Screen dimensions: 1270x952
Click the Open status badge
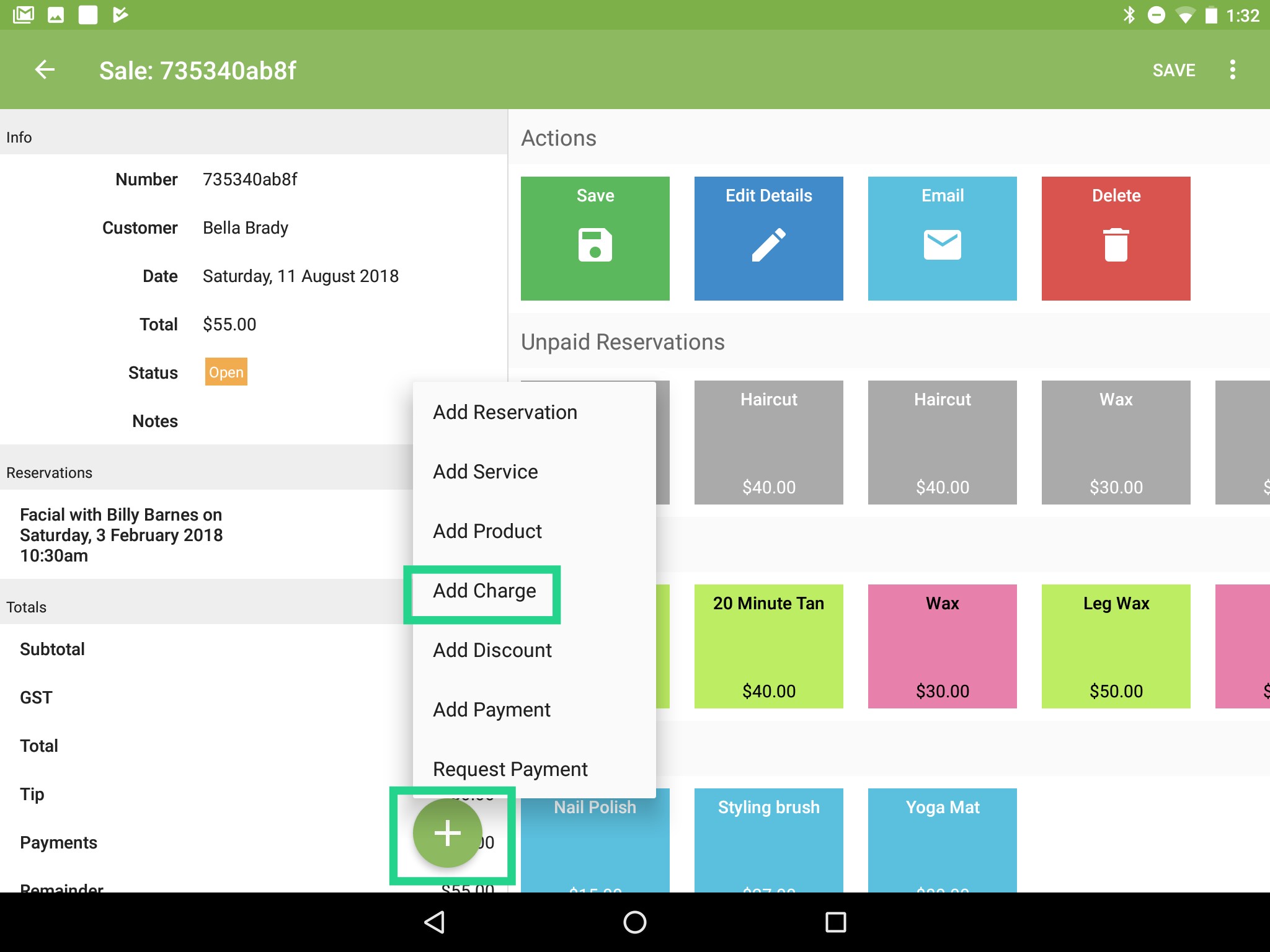[226, 372]
